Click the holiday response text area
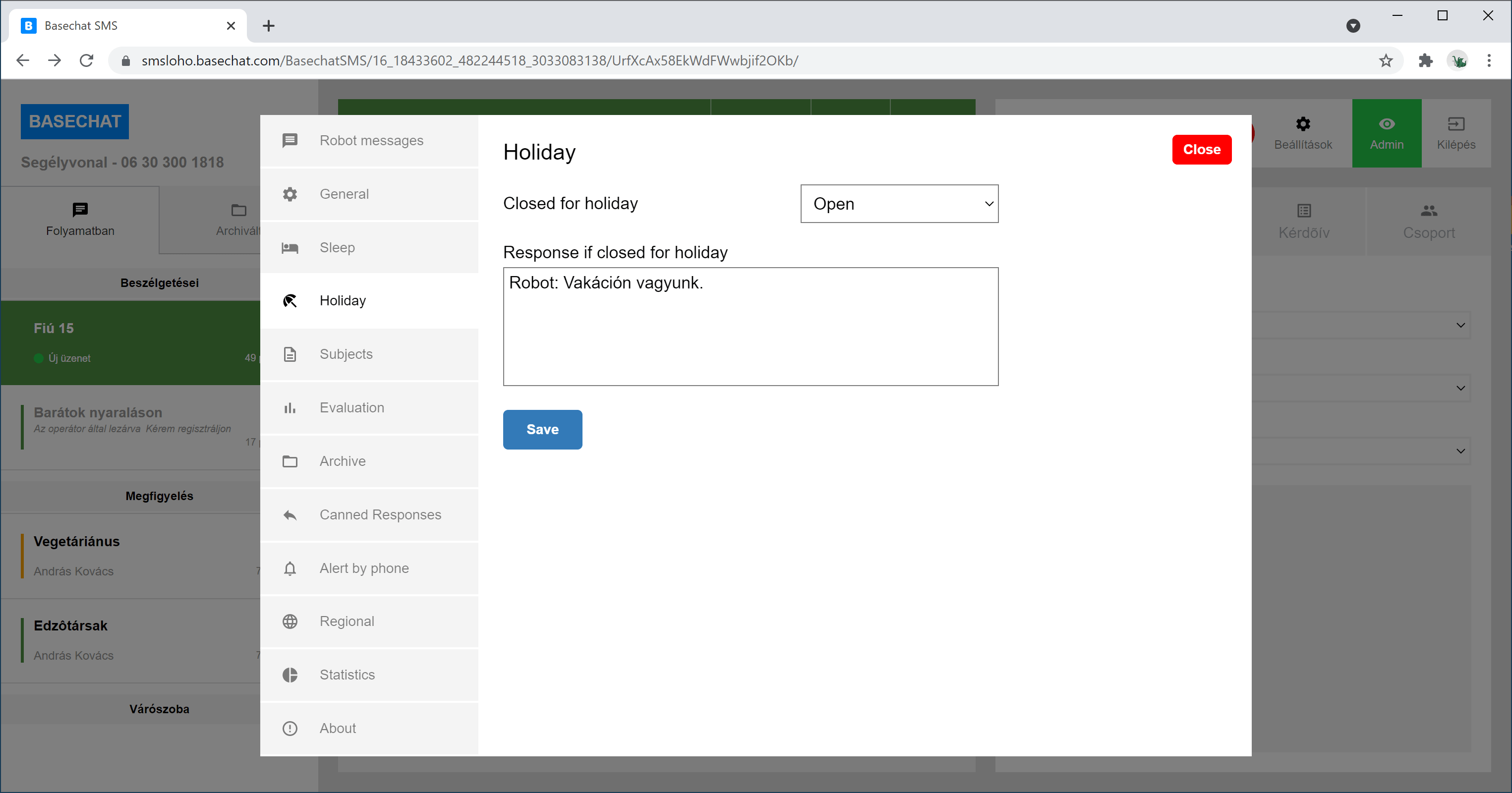 coord(750,326)
